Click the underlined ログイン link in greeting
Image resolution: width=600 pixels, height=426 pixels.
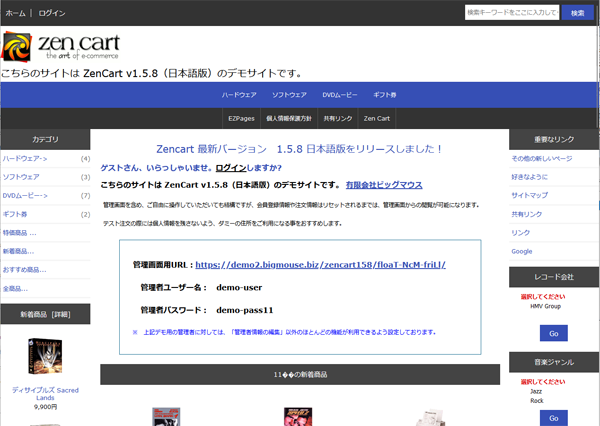click(231, 168)
